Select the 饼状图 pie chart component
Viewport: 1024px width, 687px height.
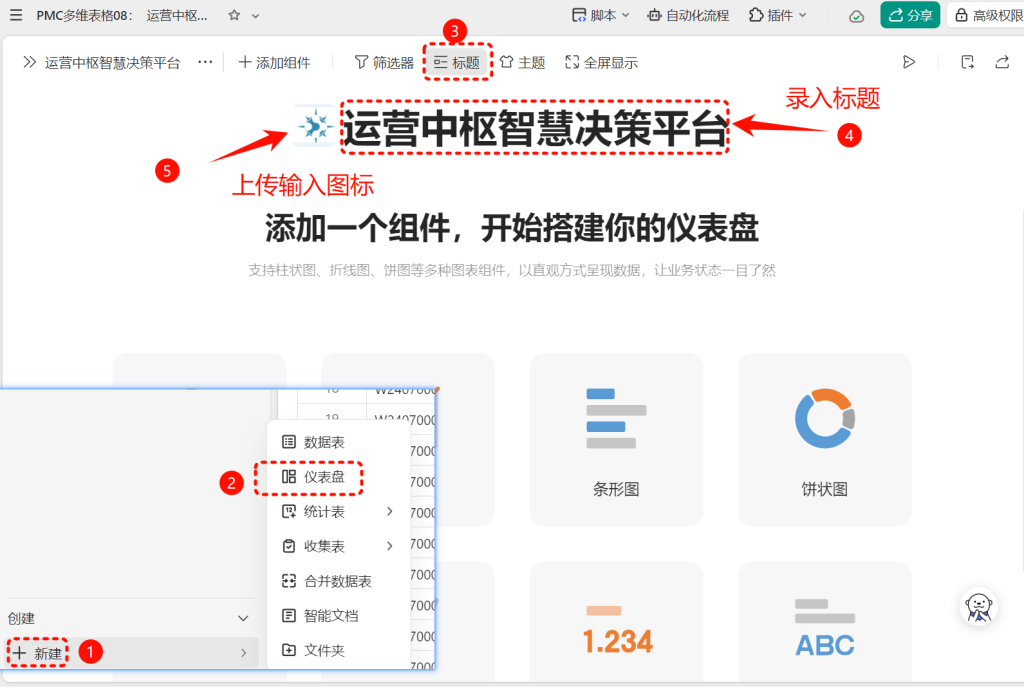point(824,439)
